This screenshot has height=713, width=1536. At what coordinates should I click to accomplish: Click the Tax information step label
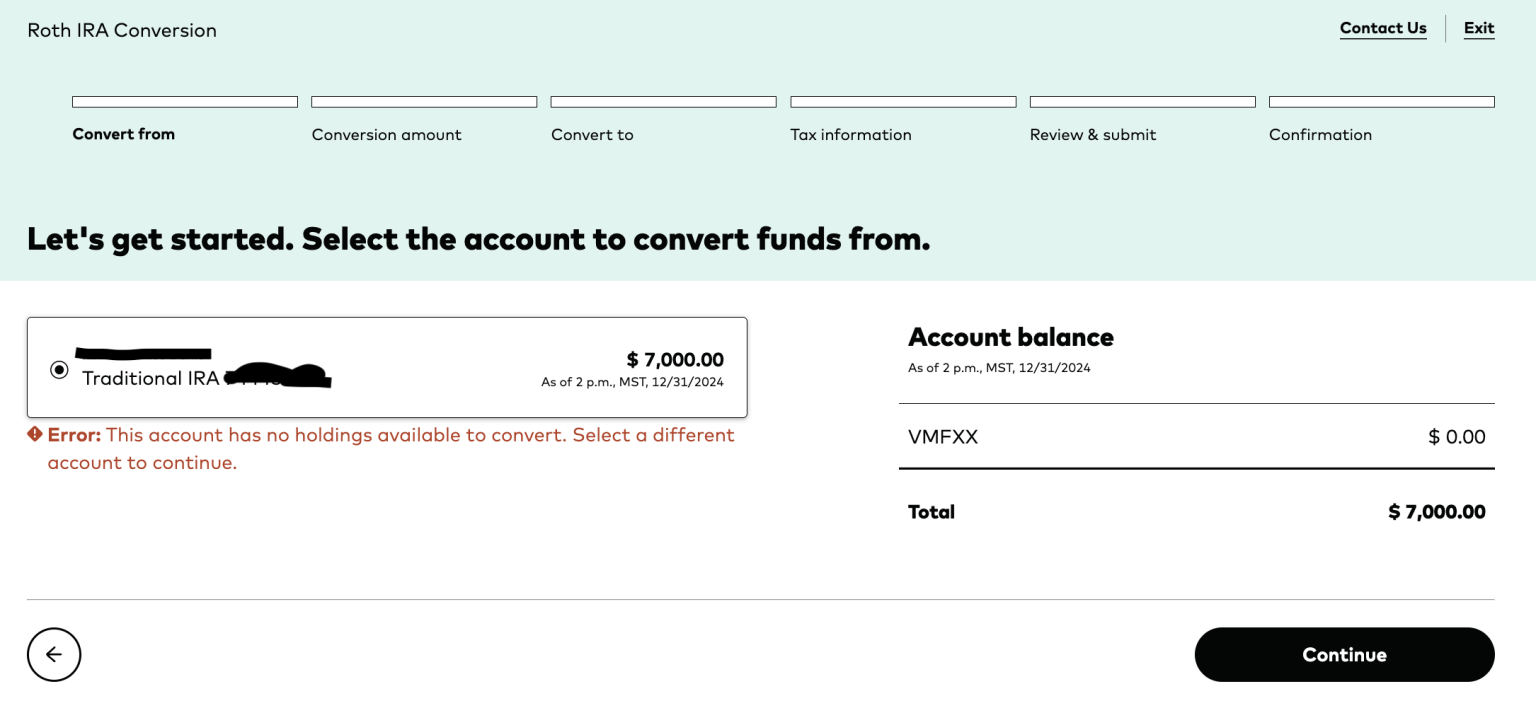851,134
